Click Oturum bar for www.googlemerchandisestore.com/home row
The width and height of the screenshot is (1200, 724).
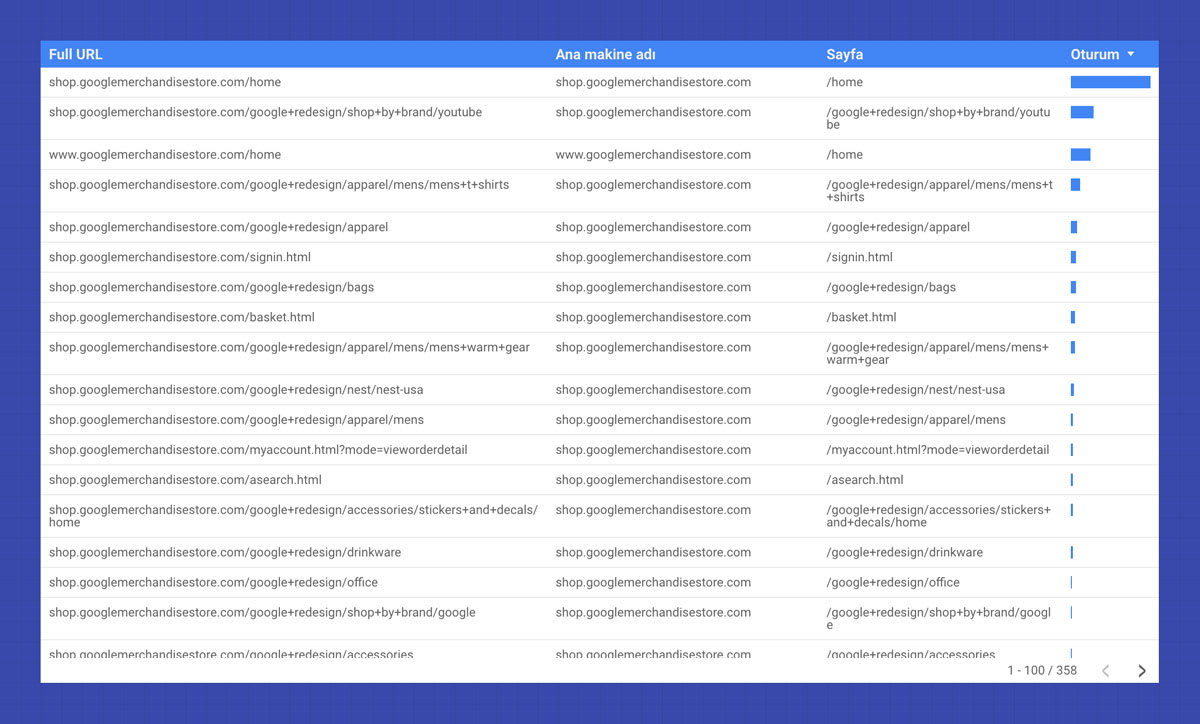coord(1080,154)
